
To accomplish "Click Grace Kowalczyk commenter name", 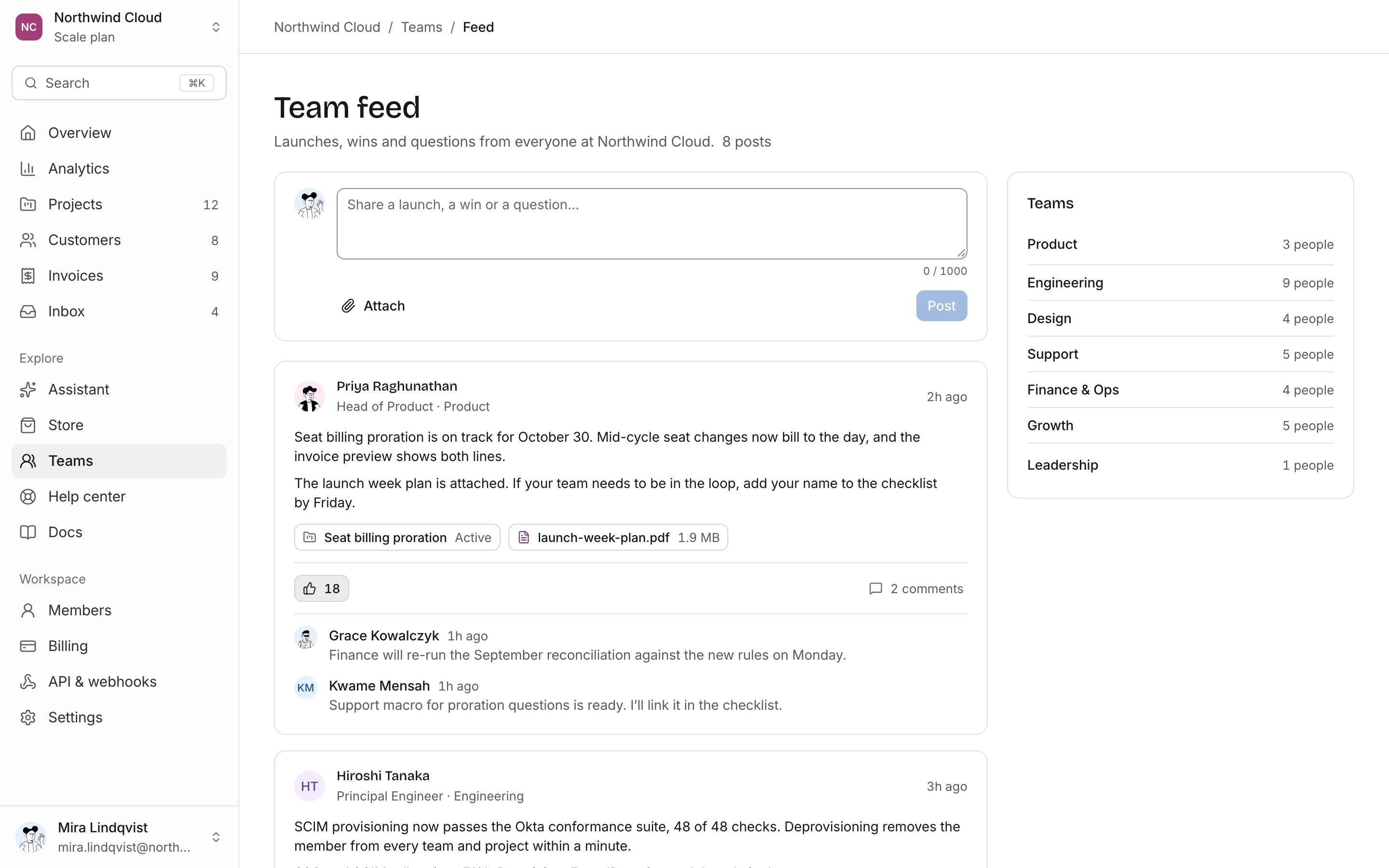I will click(383, 636).
